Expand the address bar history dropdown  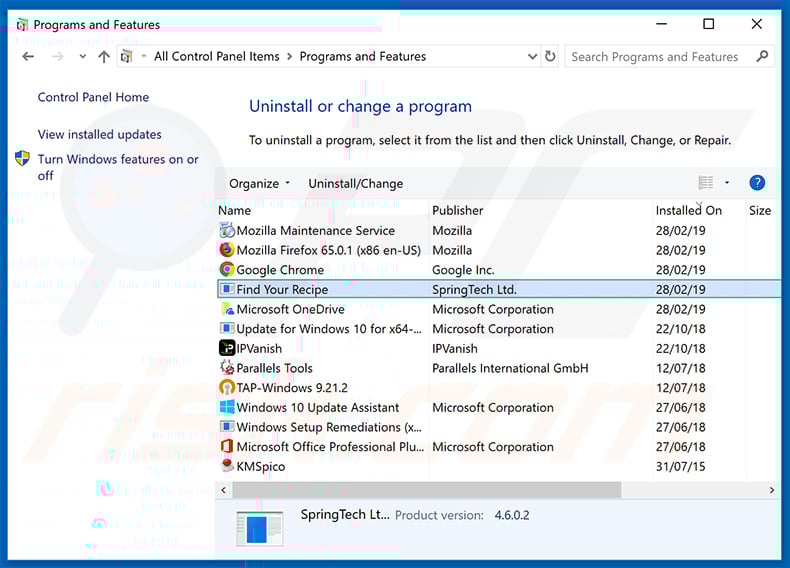(x=532, y=56)
